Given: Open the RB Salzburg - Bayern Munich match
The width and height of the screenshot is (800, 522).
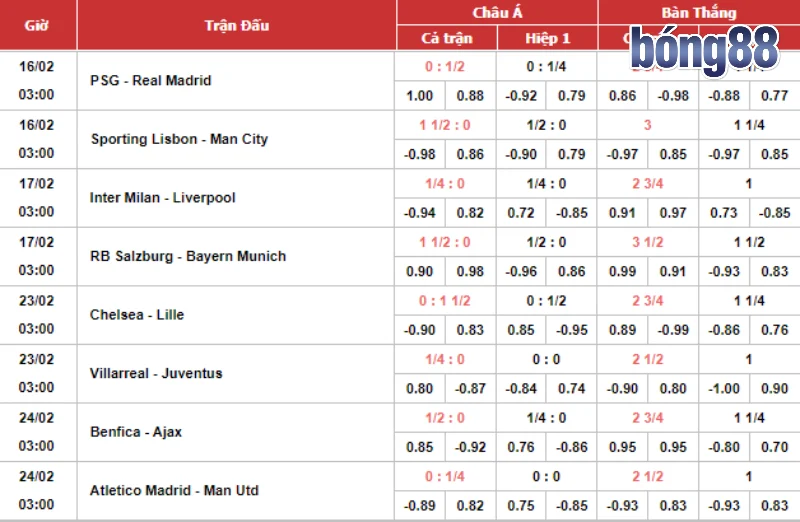Looking at the screenshot, I should (x=188, y=256).
